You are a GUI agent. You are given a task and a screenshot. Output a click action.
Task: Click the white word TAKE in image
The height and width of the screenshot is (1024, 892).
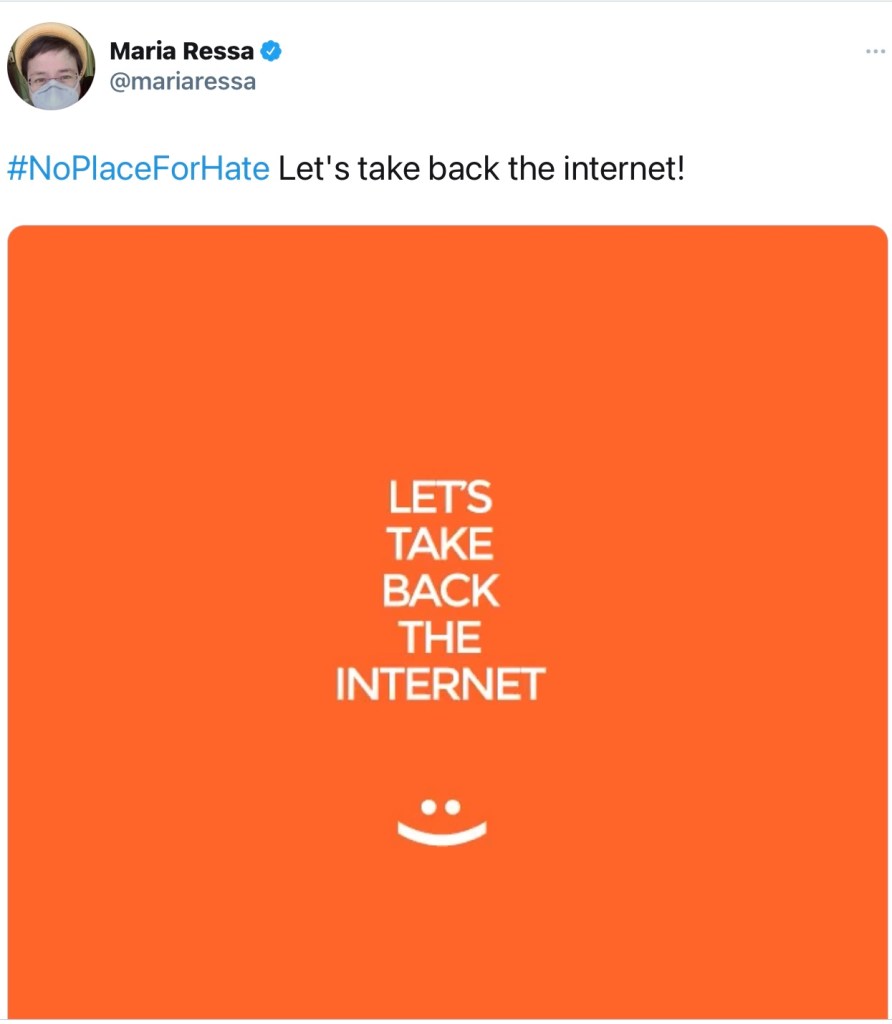(440, 545)
